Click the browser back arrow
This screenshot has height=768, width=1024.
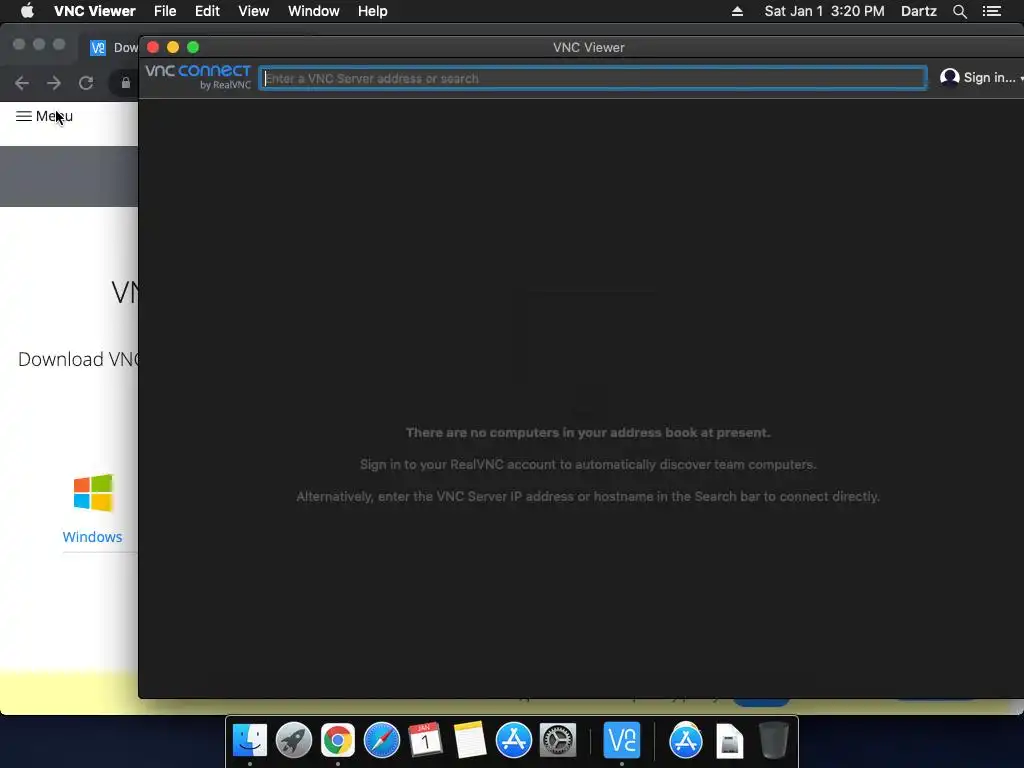(22, 83)
